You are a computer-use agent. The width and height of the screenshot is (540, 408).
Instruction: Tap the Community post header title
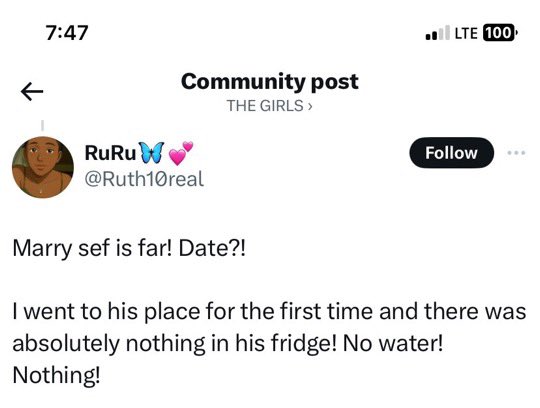click(x=270, y=82)
